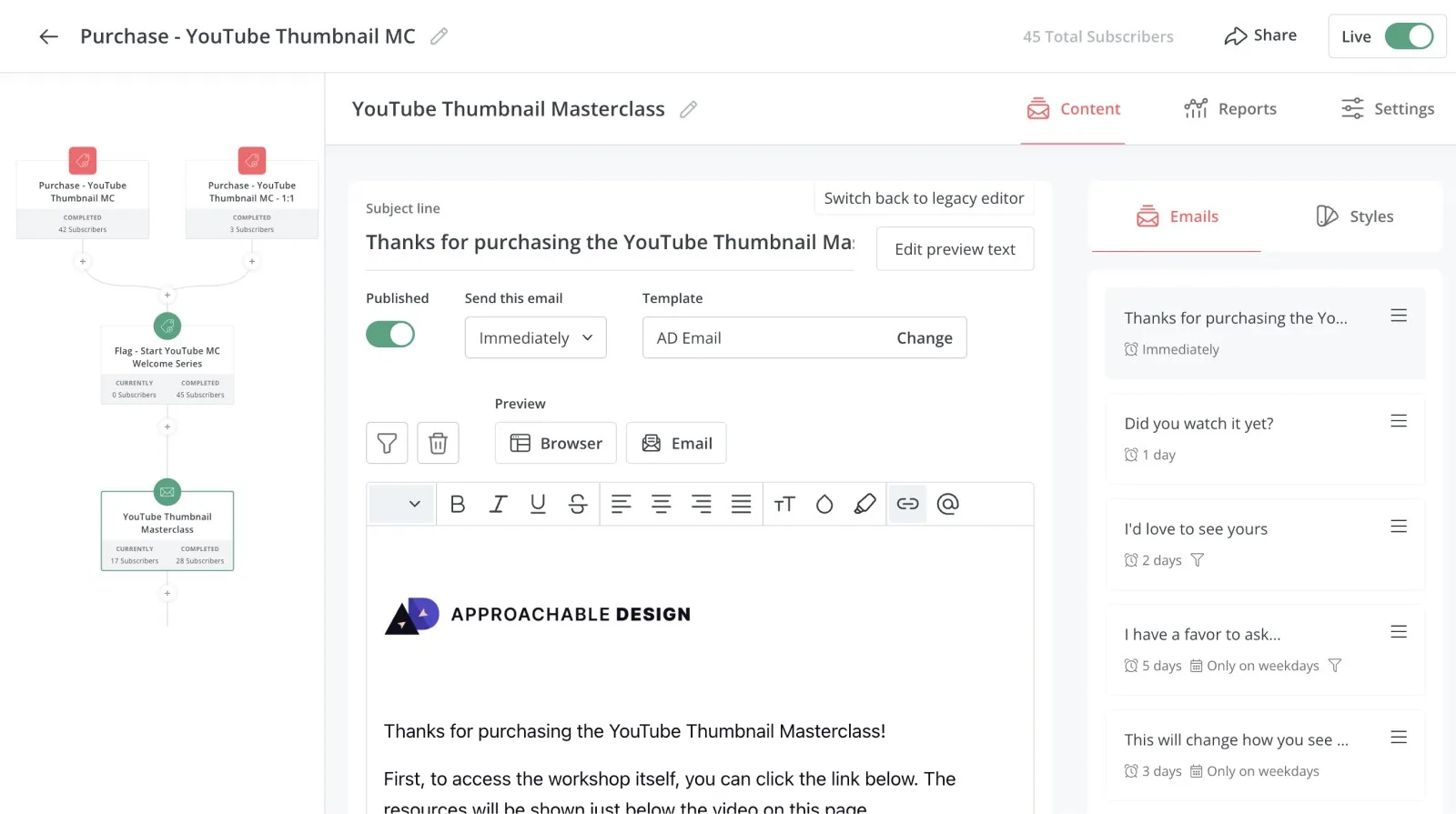Viewport: 1456px width, 814px height.
Task: Click the trash icon to delete the email
Action: (x=438, y=443)
